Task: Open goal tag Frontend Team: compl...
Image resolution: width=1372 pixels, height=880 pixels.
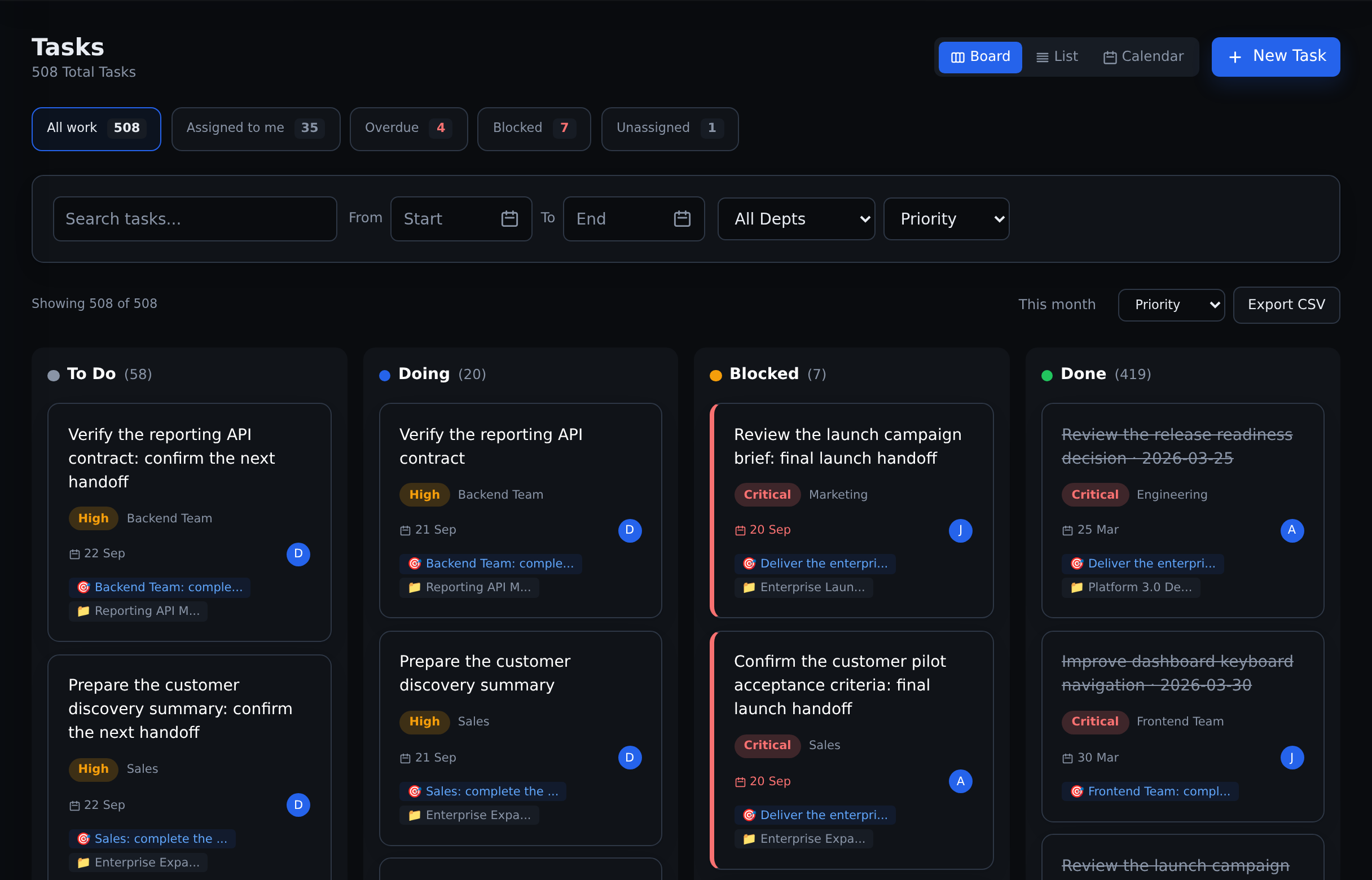Action: pos(1150,791)
